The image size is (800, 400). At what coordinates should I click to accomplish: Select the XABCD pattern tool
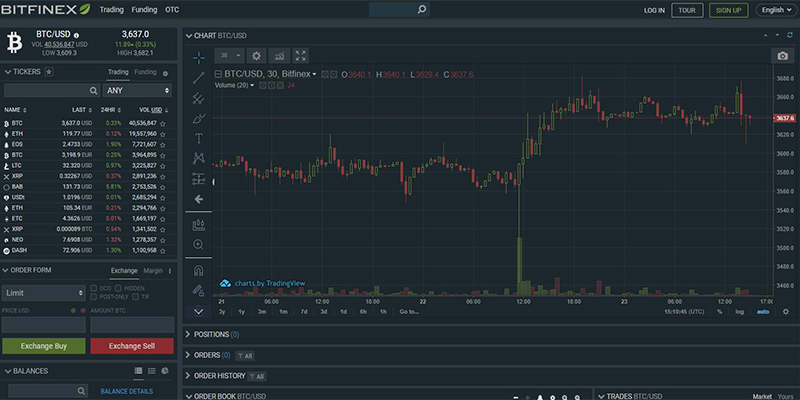(x=198, y=159)
